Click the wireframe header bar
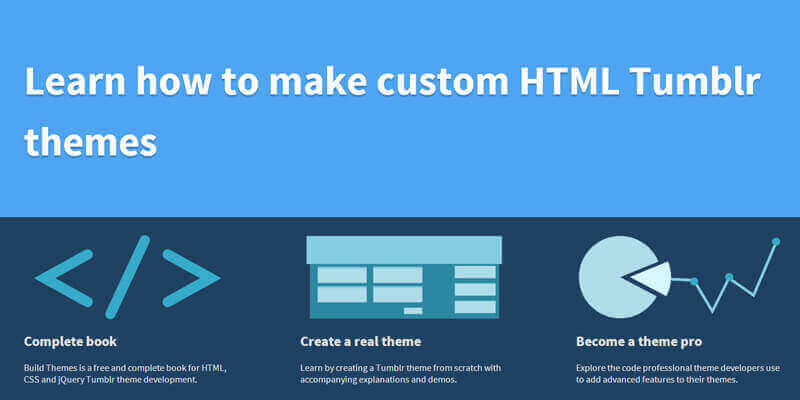 coord(404,249)
